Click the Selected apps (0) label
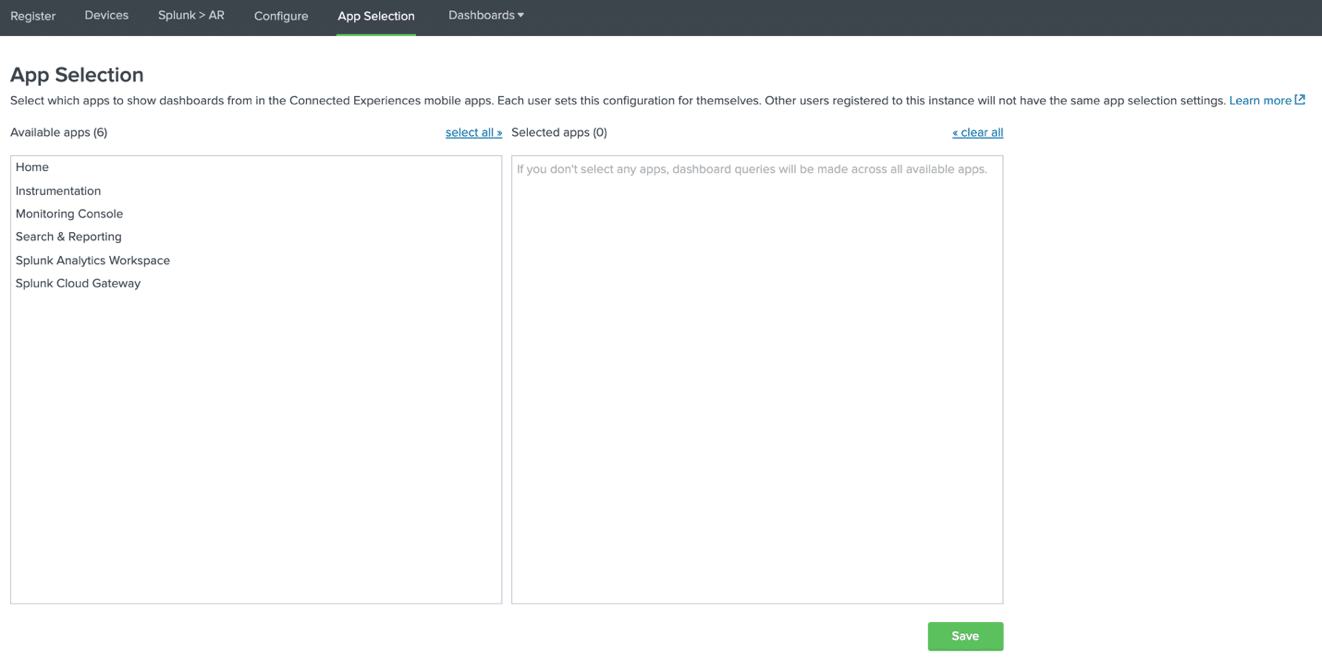 pyautogui.click(x=559, y=132)
